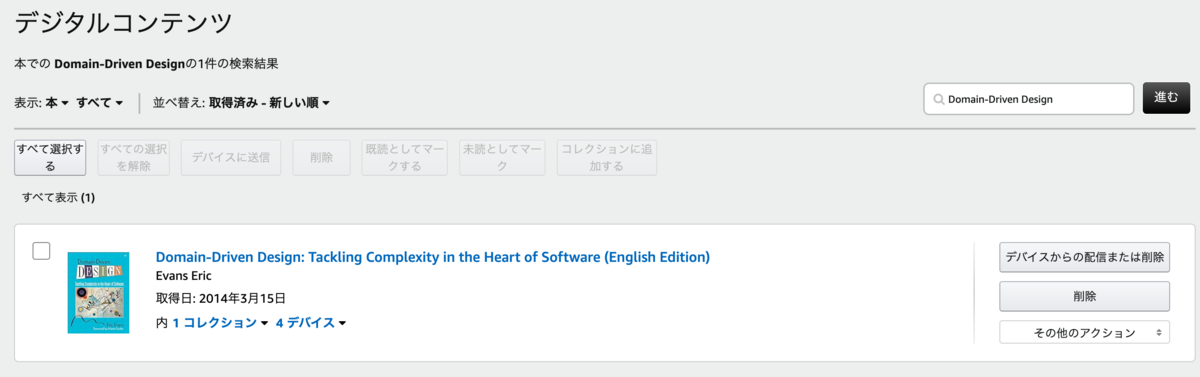The height and width of the screenshot is (377, 1200).
Task: Click コレクションに追加する button
Action: 606,157
